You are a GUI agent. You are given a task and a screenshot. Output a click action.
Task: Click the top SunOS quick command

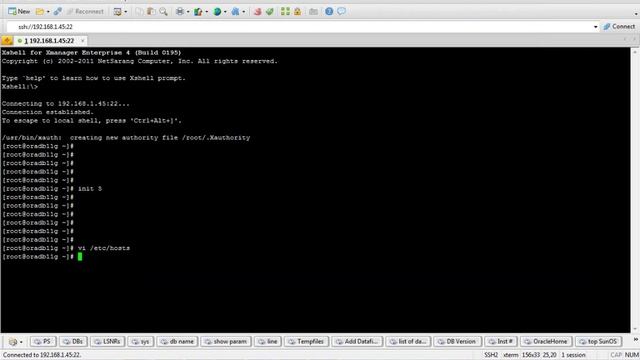coord(598,342)
